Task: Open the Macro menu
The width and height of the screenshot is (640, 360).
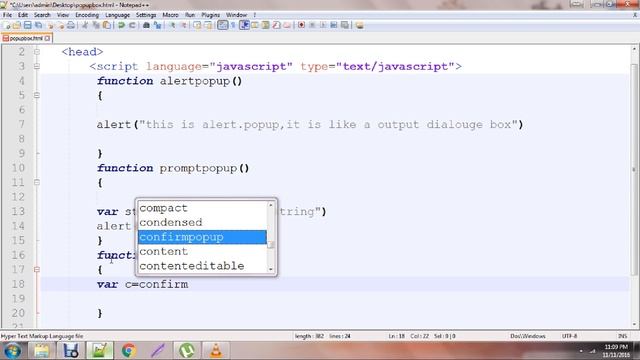Action: click(170, 15)
